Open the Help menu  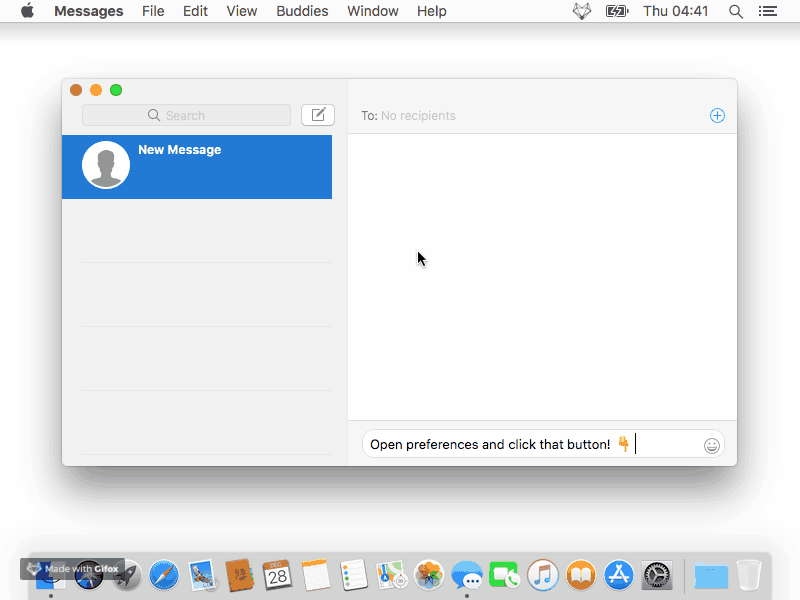tap(432, 11)
